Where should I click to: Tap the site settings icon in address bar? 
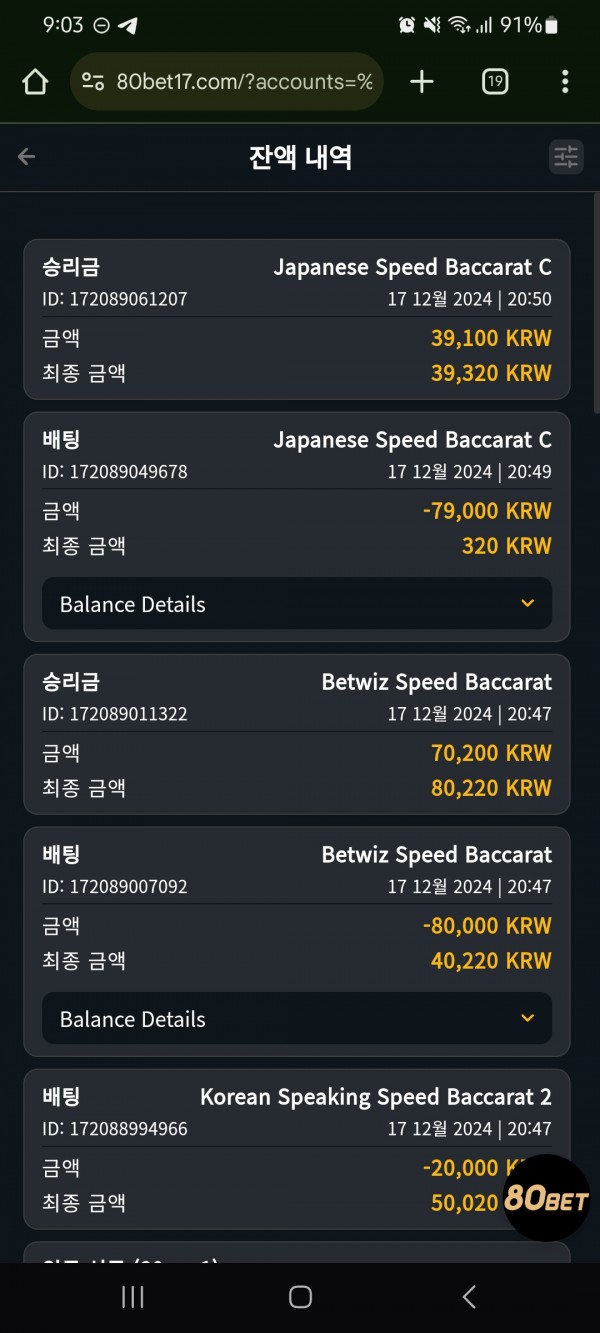point(93,82)
